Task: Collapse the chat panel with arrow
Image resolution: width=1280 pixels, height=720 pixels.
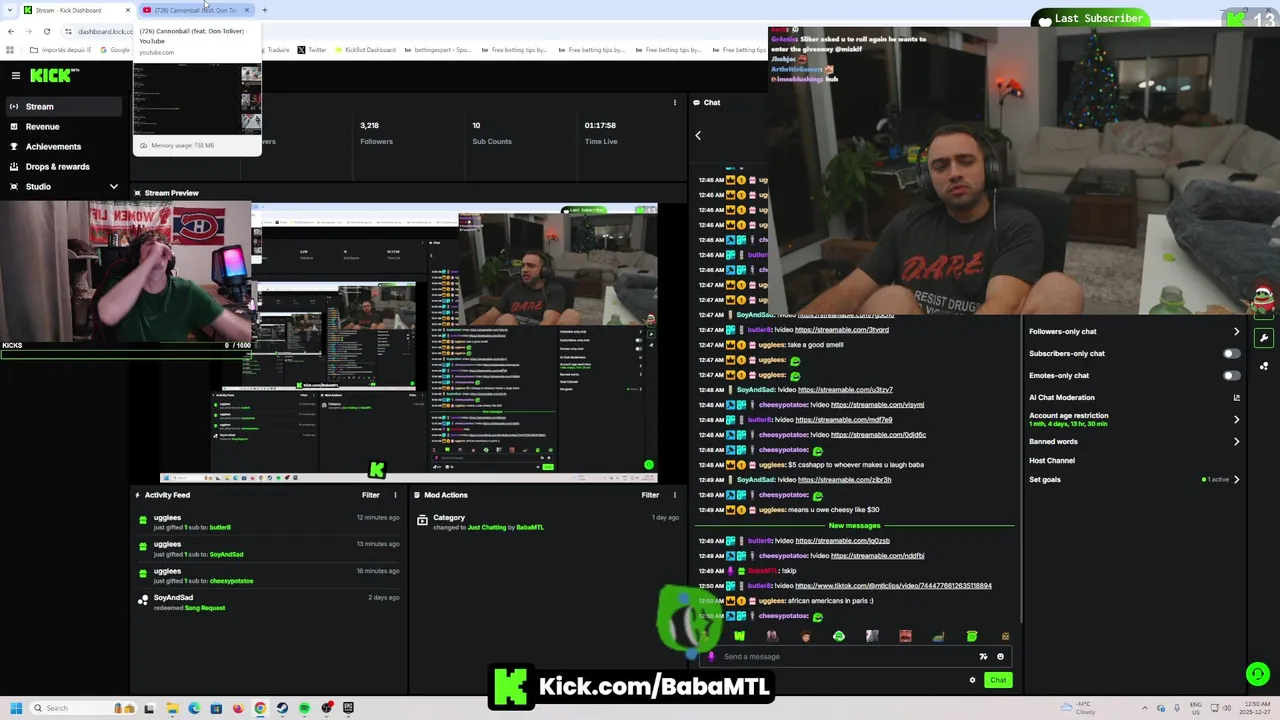Action: [698, 135]
